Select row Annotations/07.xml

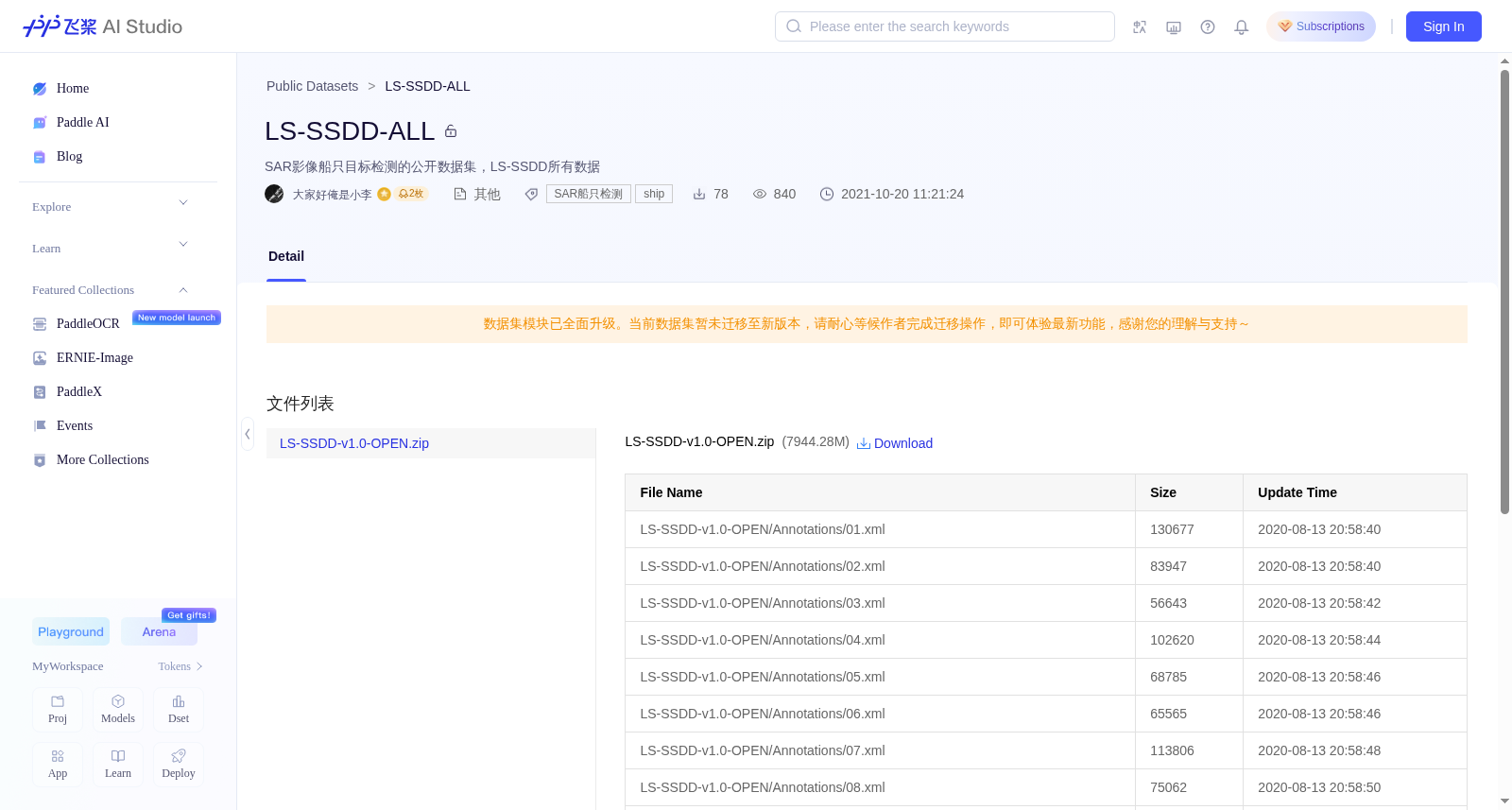[x=1046, y=750]
